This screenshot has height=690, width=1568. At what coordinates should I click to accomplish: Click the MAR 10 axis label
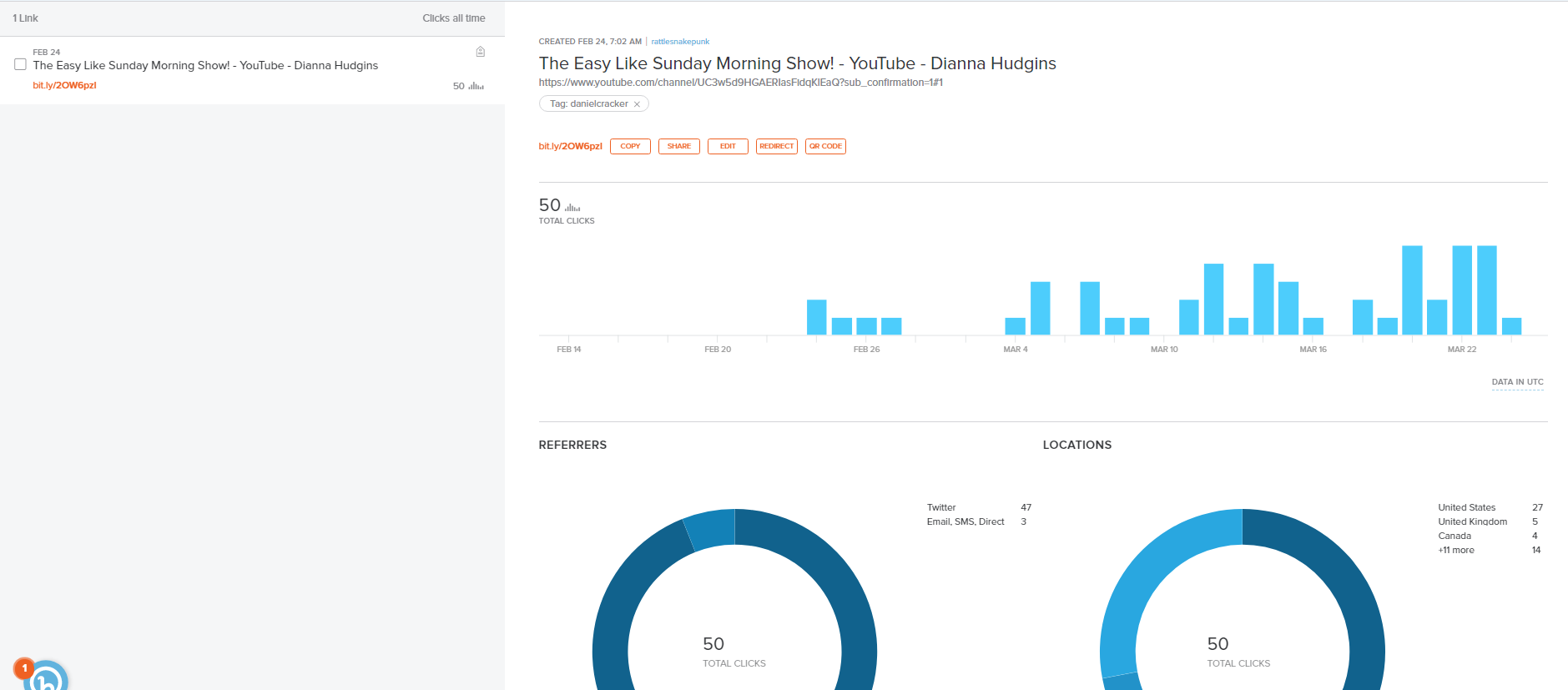(1164, 350)
